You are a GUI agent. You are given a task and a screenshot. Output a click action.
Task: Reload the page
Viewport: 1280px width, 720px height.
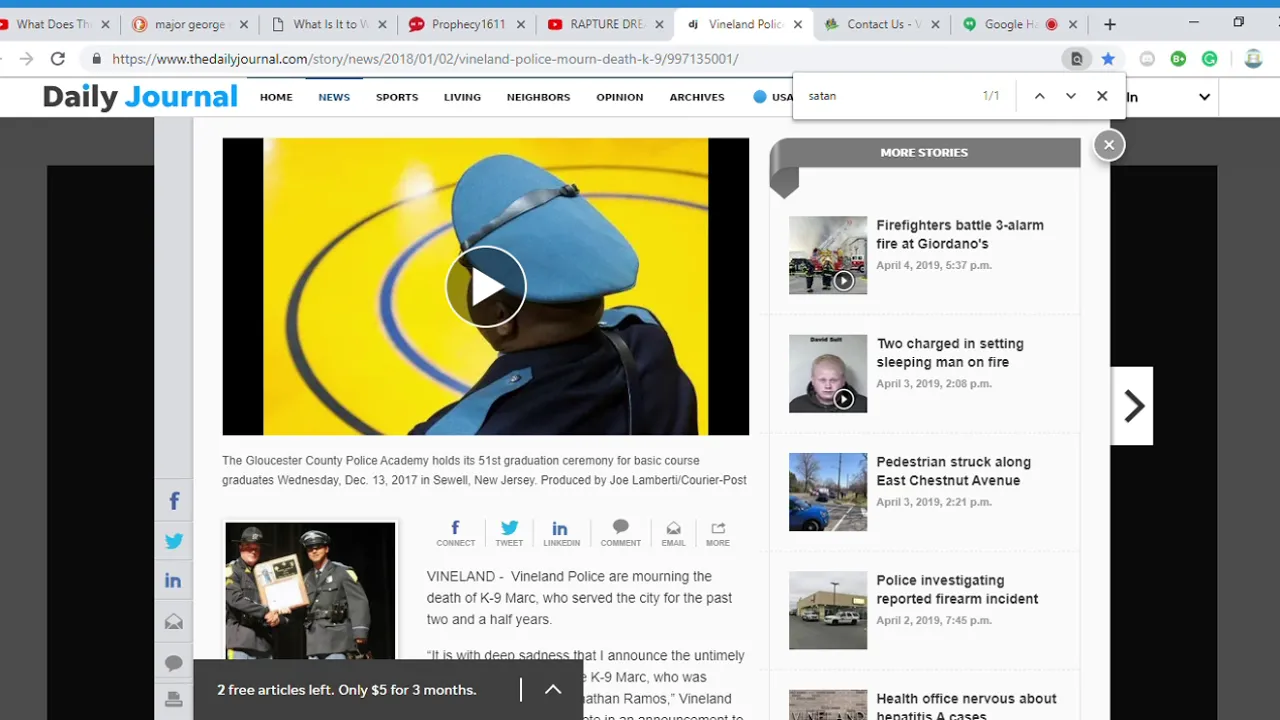[58, 59]
